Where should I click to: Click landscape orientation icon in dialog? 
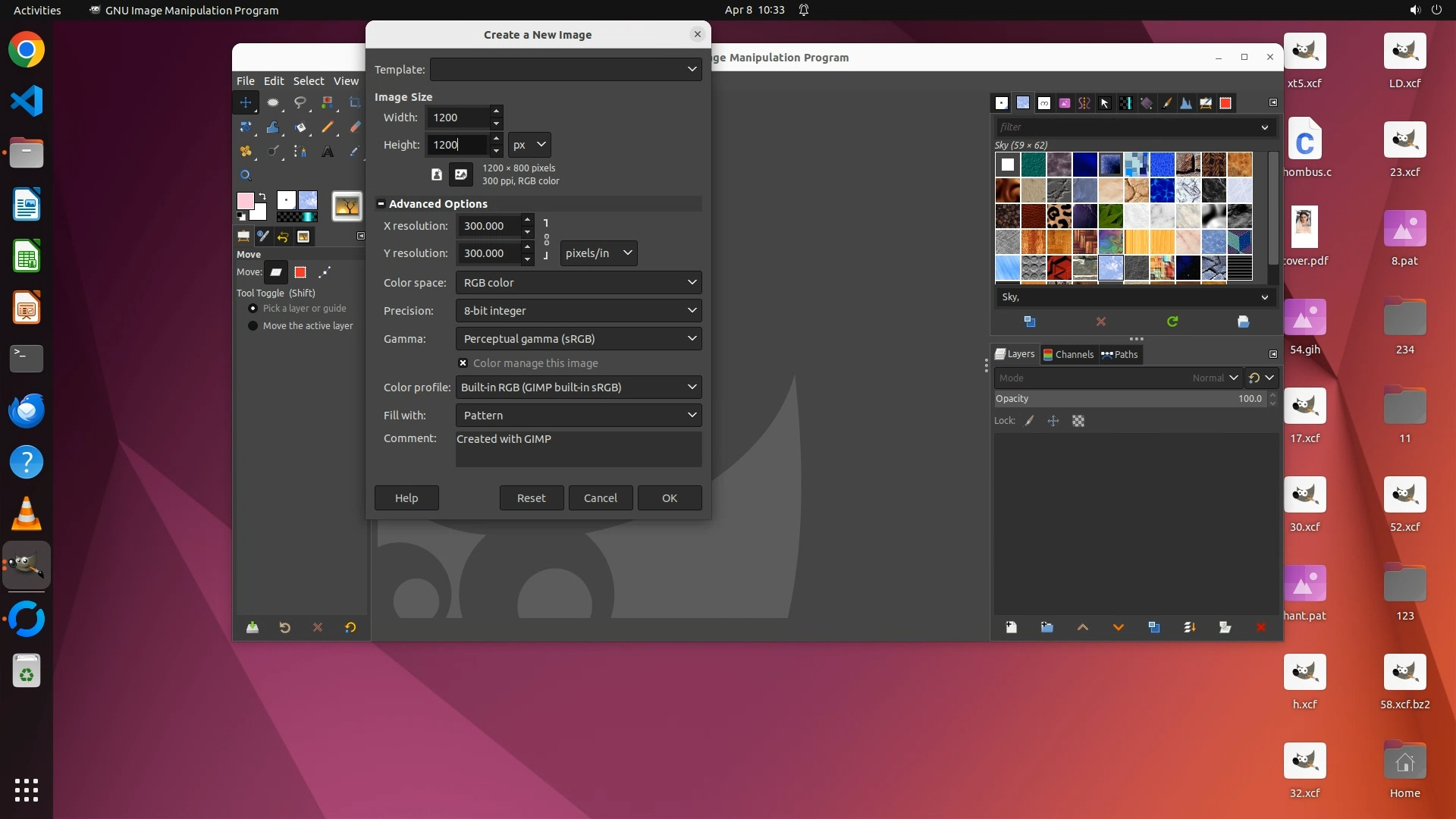pos(460,174)
